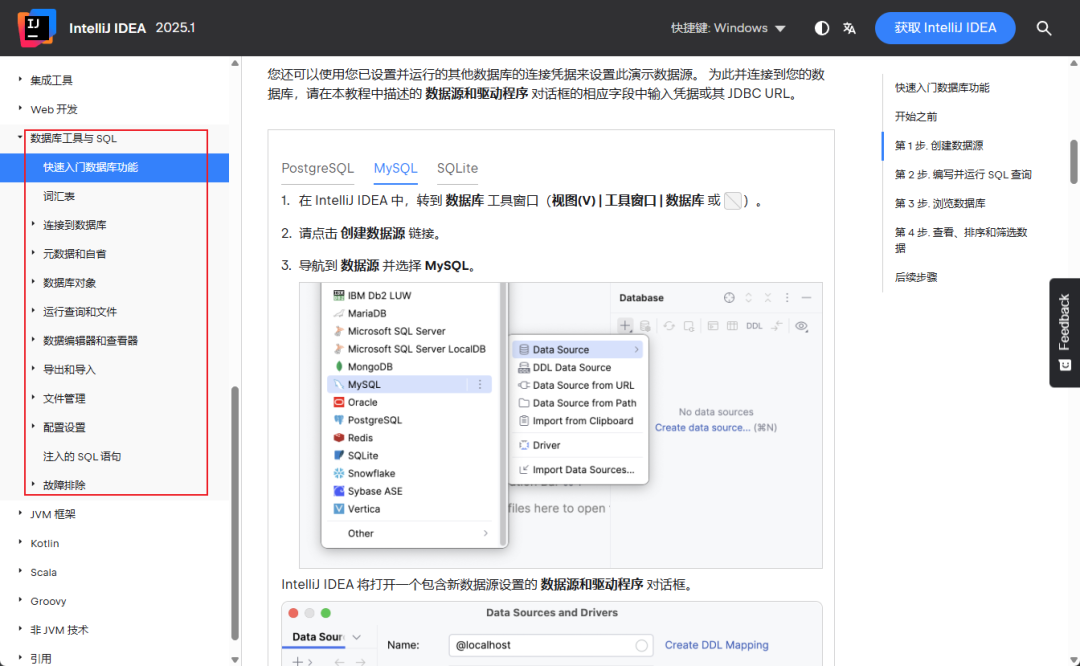Open the 快捷键: Windows dropdown
The image size is (1080, 666).
pyautogui.click(x=728, y=28)
